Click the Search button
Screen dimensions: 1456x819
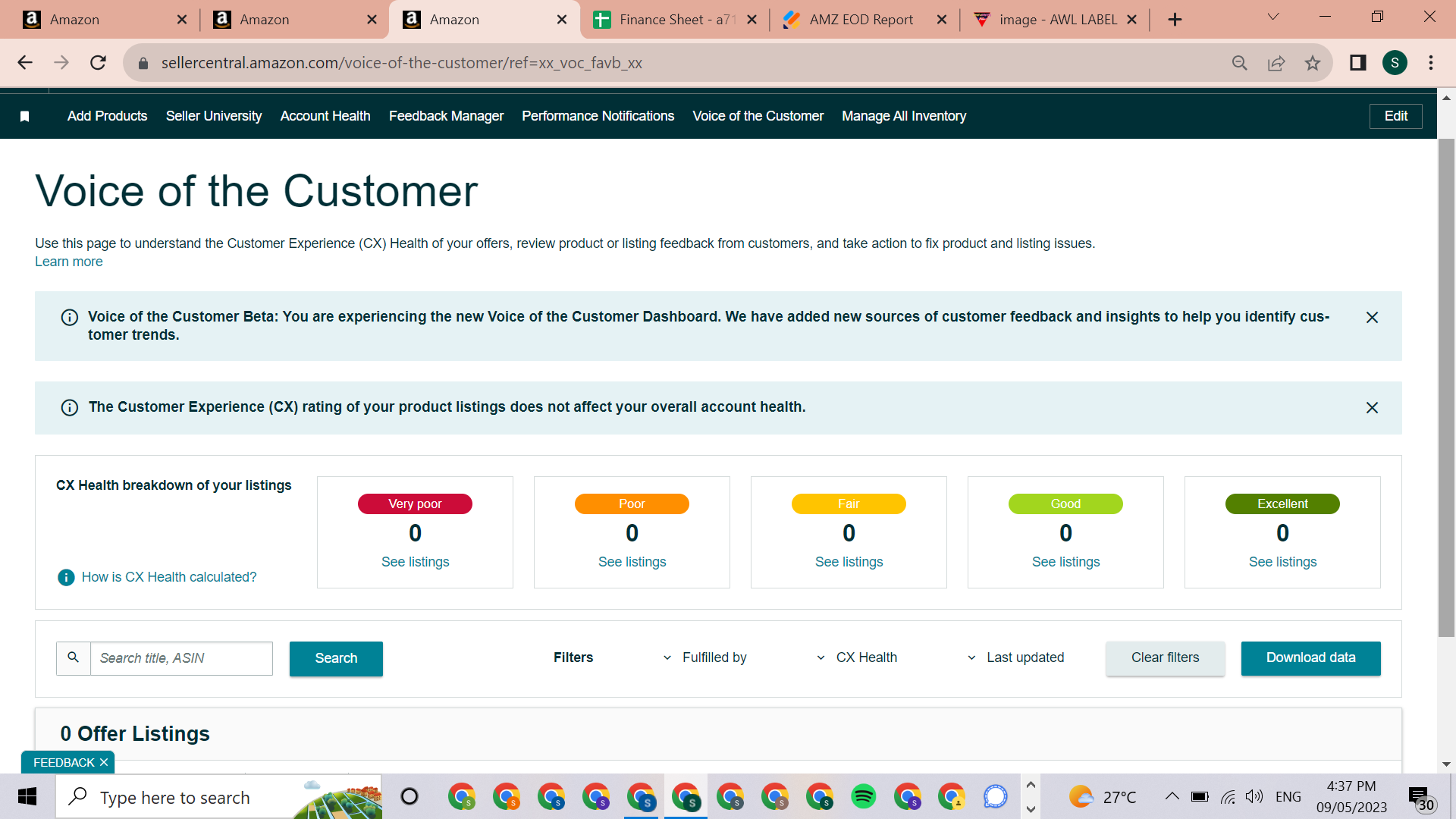pos(336,658)
